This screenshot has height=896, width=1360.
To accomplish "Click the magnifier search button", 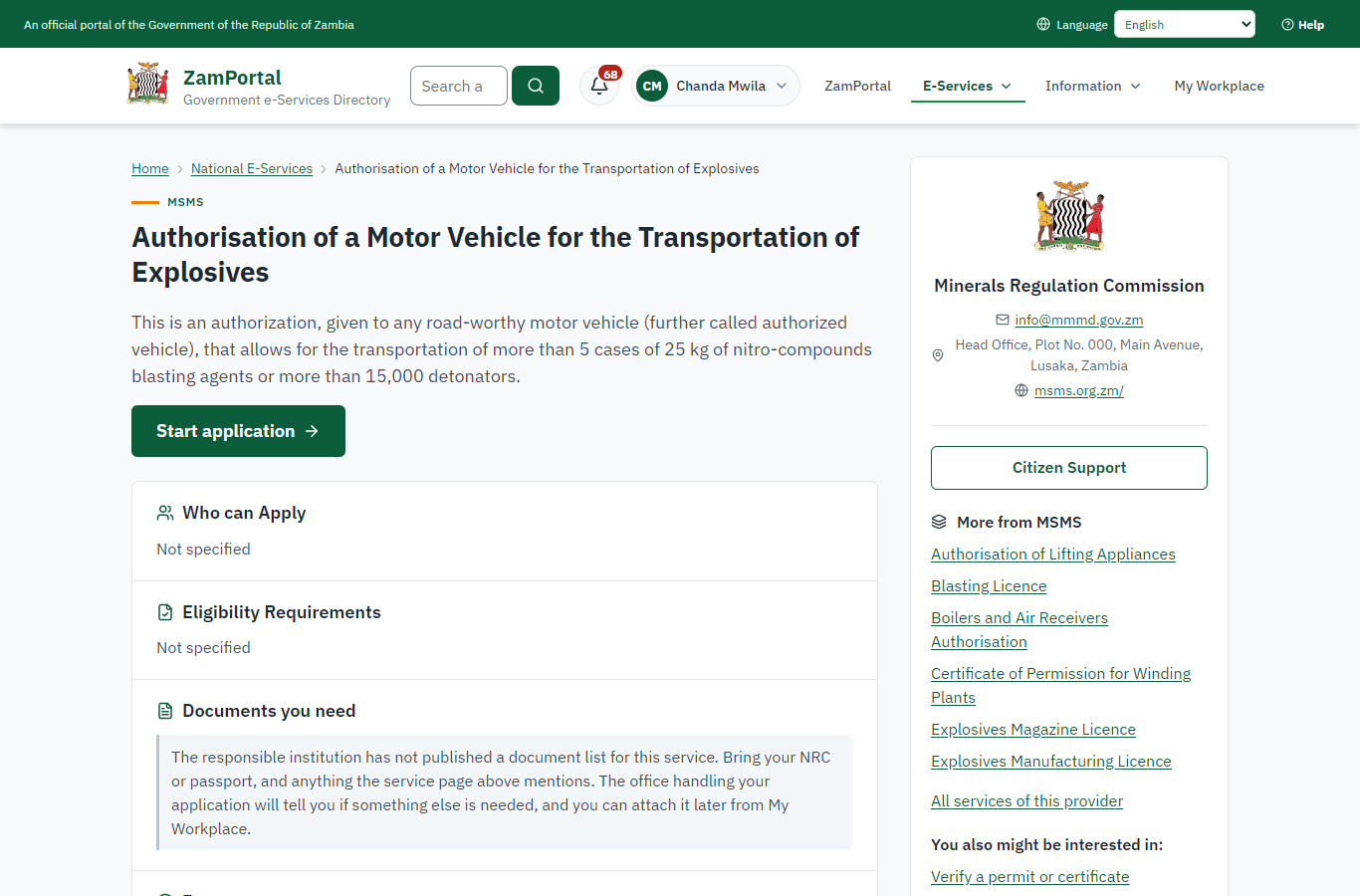I will point(536,86).
